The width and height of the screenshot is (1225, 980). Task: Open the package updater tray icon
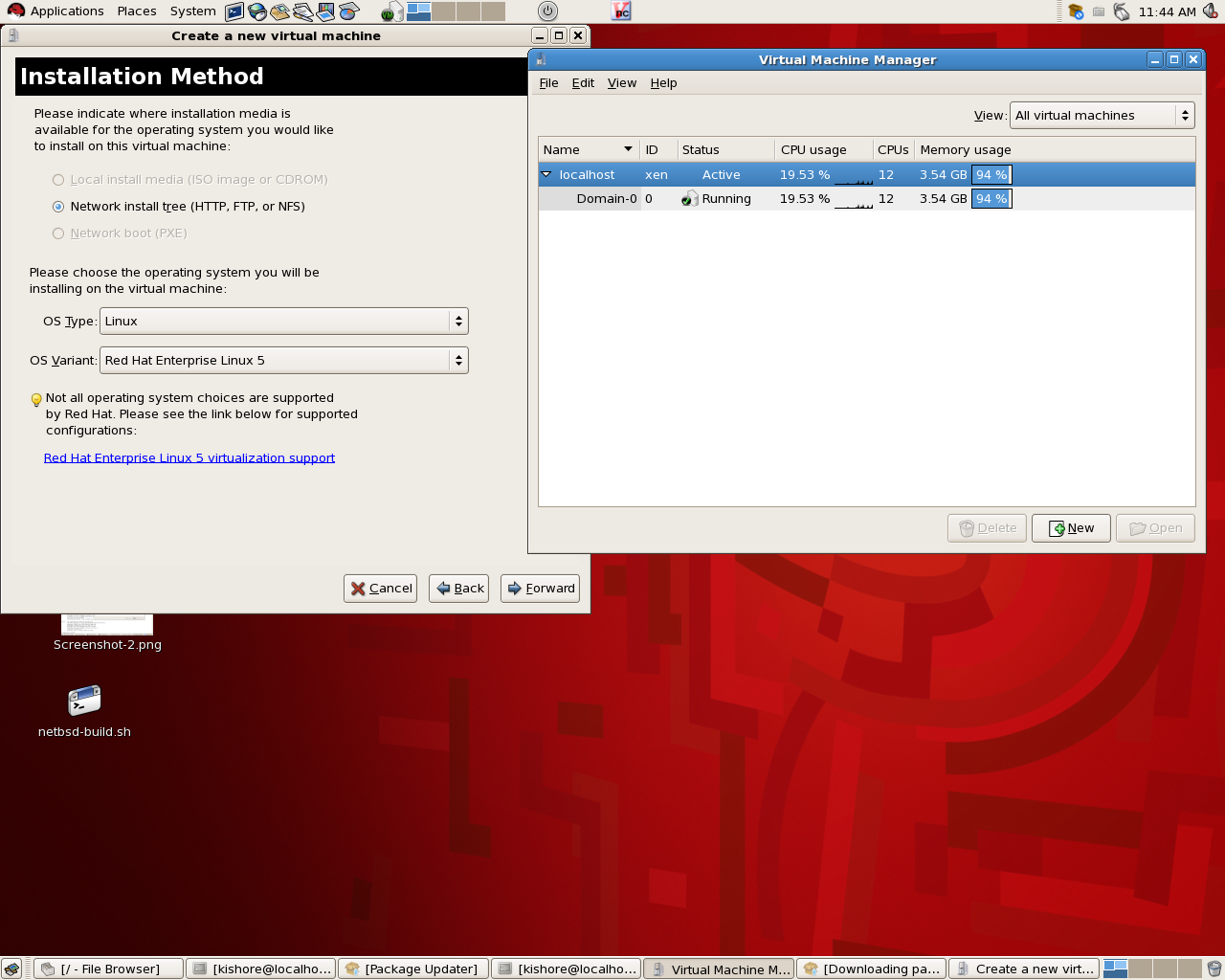tap(1076, 11)
